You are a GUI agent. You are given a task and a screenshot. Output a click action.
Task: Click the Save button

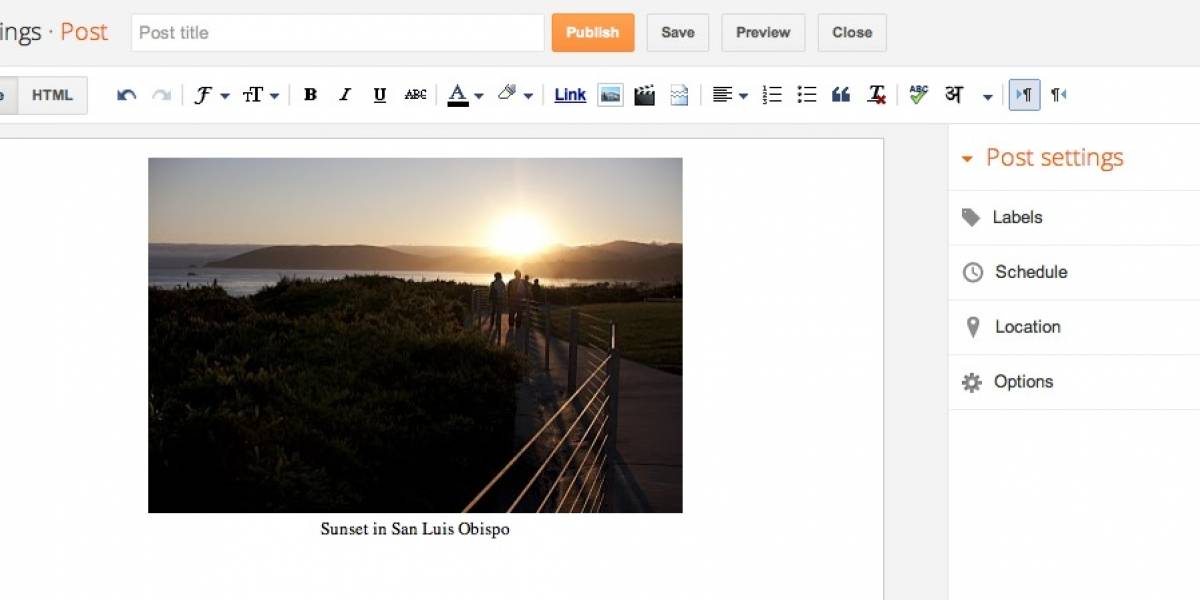678,32
